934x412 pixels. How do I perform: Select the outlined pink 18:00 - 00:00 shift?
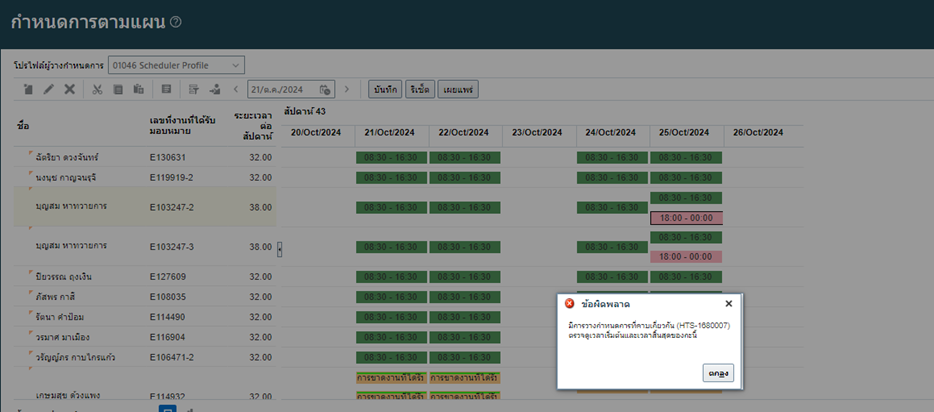click(686, 217)
